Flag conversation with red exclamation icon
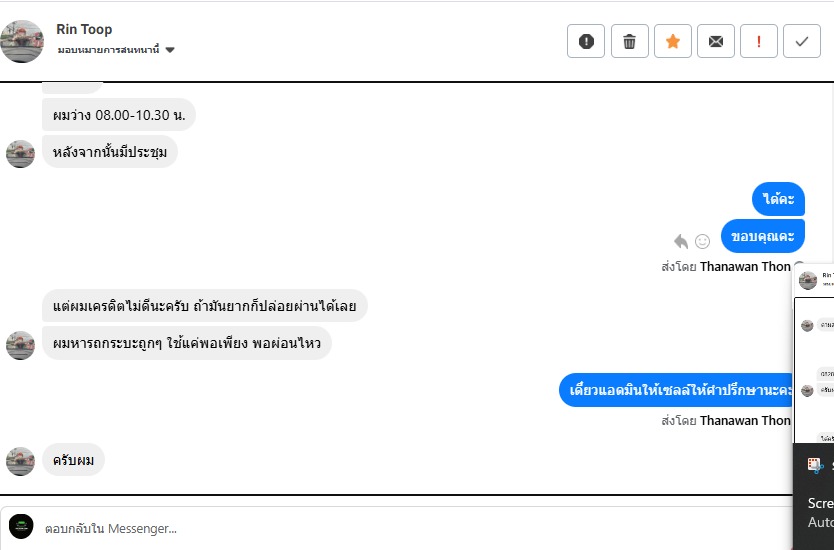 coord(759,41)
